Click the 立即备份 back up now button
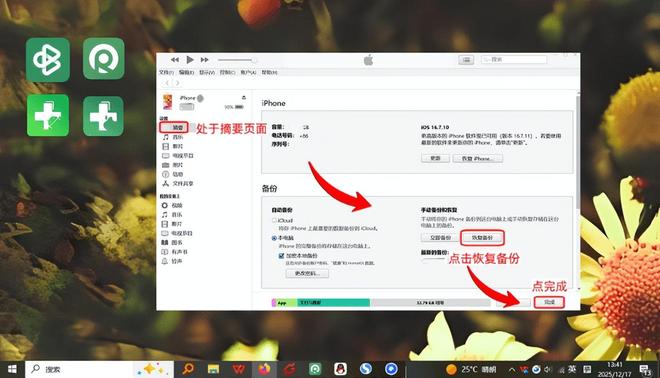This screenshot has width=660, height=378. pyautogui.click(x=440, y=238)
